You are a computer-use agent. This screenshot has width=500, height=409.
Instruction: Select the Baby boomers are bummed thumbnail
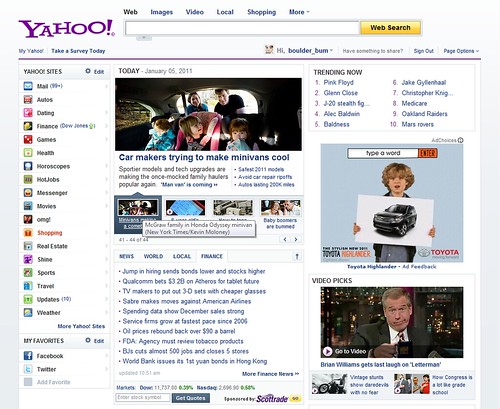point(280,207)
